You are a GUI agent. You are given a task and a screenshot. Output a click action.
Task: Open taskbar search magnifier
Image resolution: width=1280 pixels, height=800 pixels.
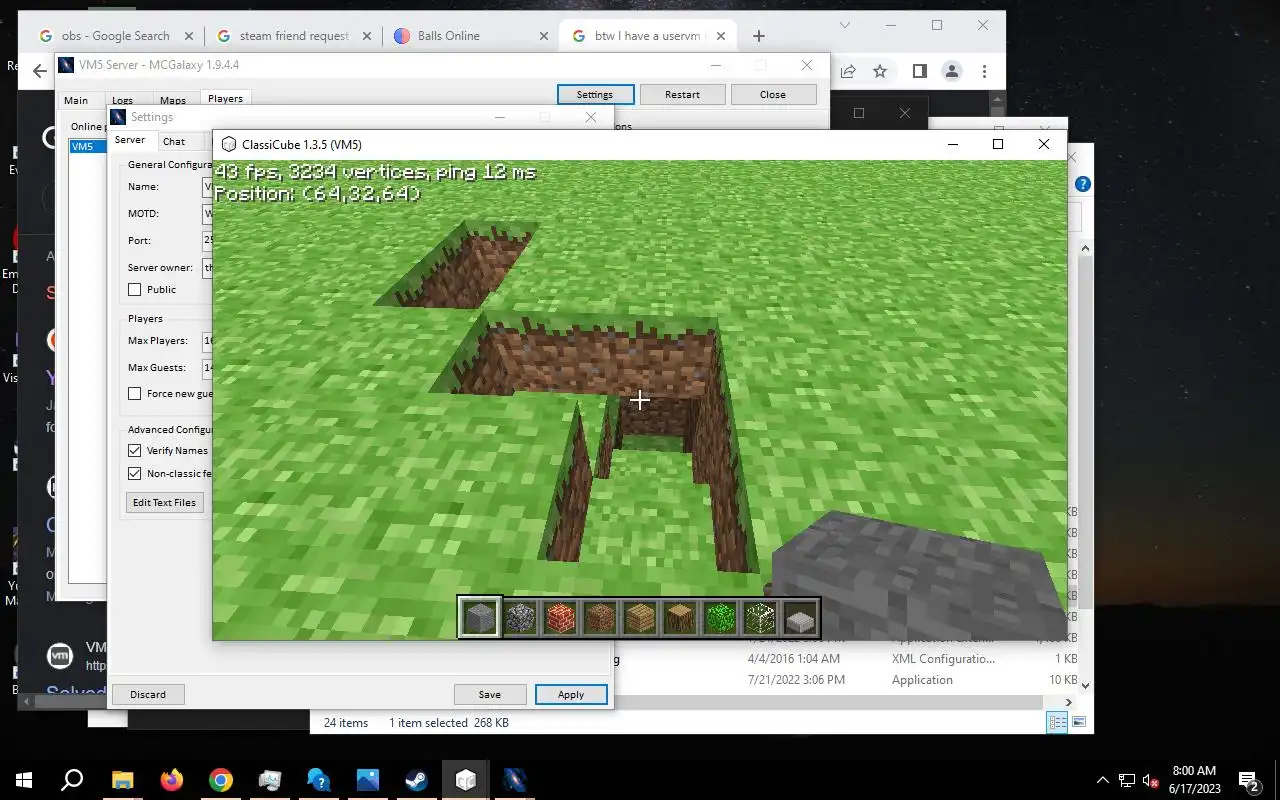point(72,780)
